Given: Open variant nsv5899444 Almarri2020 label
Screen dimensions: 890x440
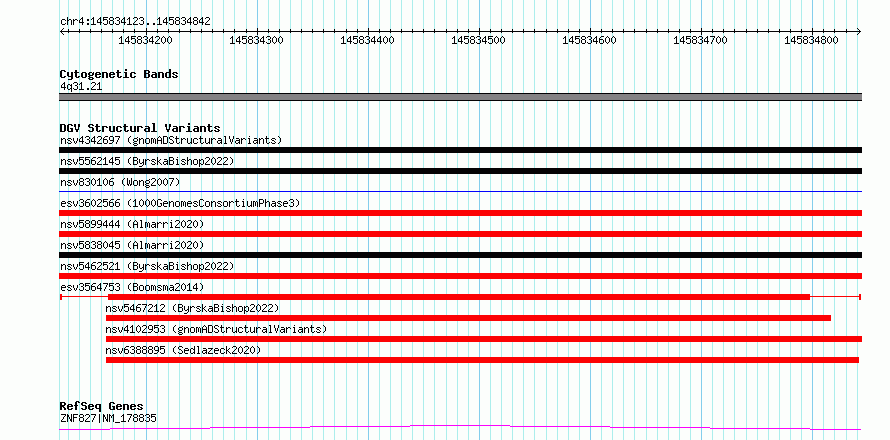Looking at the screenshot, I should point(132,224).
